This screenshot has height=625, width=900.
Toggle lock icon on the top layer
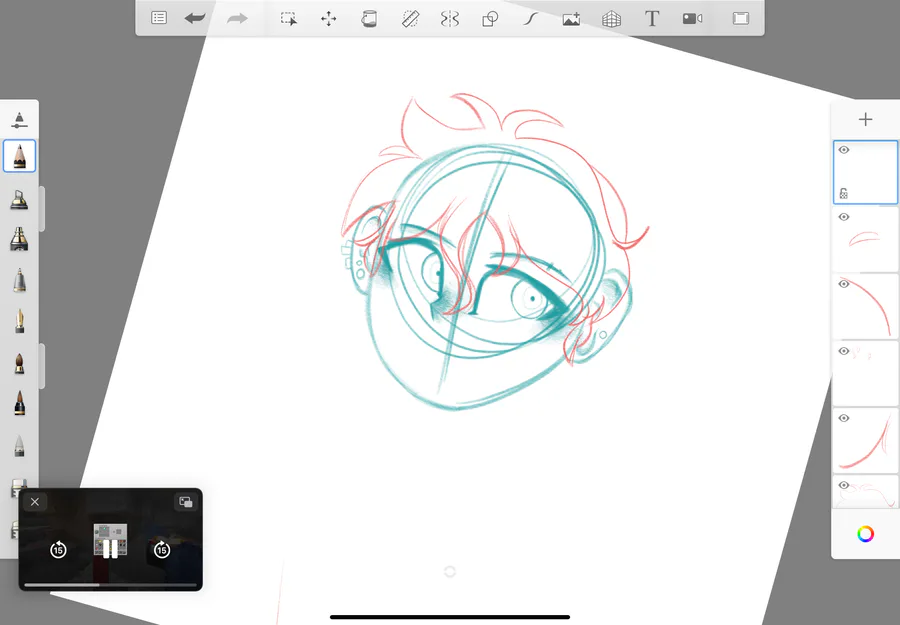point(844,193)
